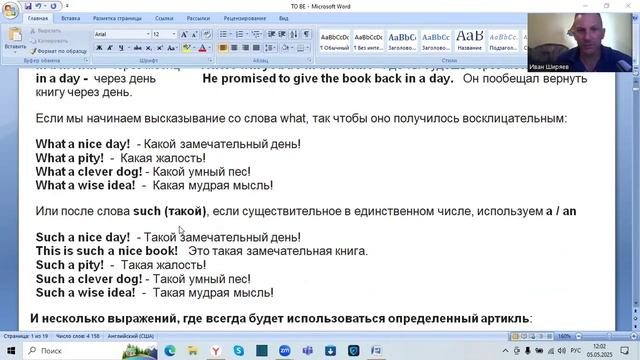Screen dimensions: 640x360
Task: Toggle paragraph marks (¶) display
Action: pyautogui.click(x=306, y=34)
